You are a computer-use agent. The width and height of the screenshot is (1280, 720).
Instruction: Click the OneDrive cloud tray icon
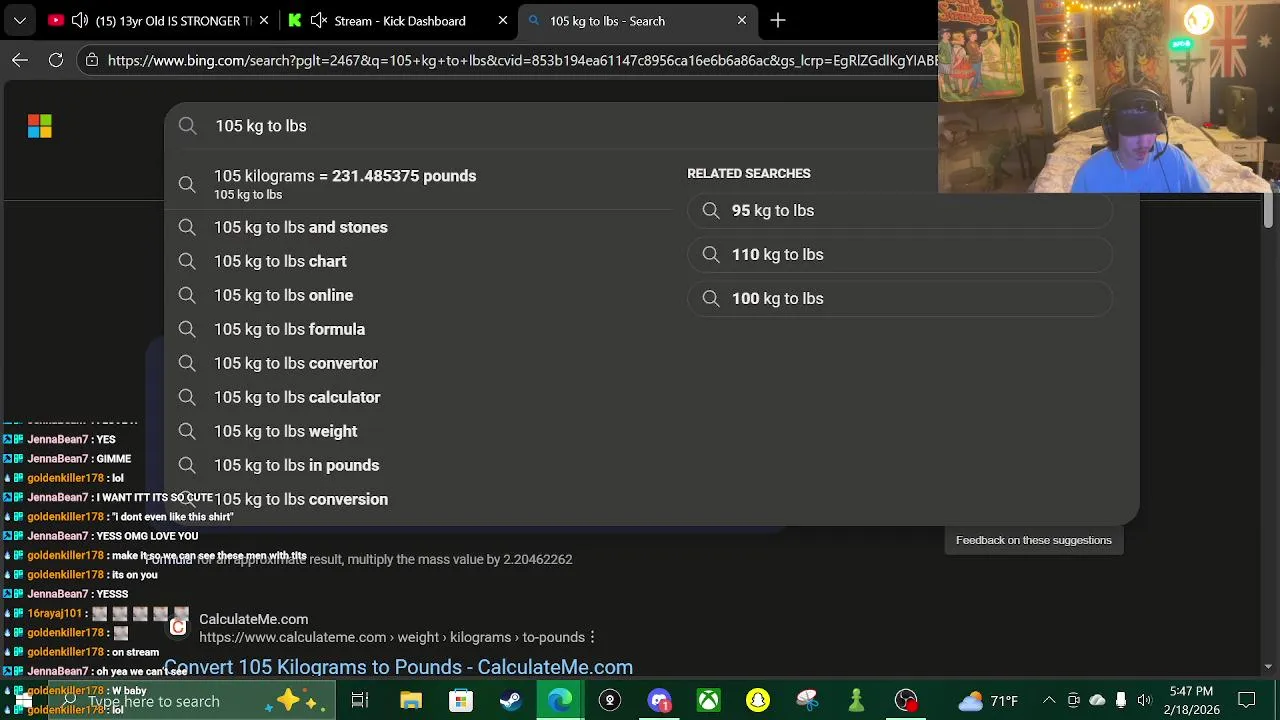point(1097,700)
